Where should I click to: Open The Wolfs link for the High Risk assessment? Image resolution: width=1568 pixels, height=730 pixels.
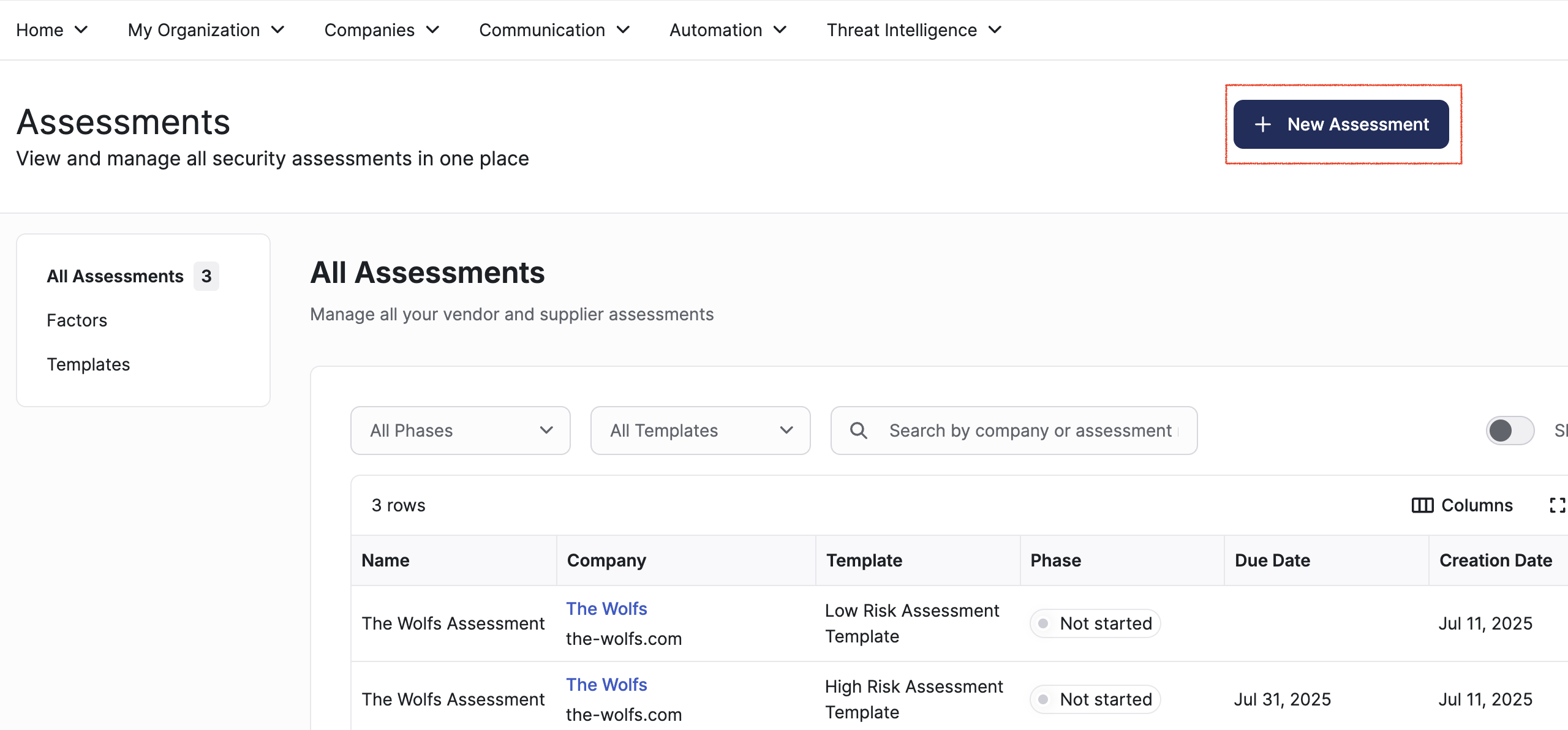[x=606, y=685]
